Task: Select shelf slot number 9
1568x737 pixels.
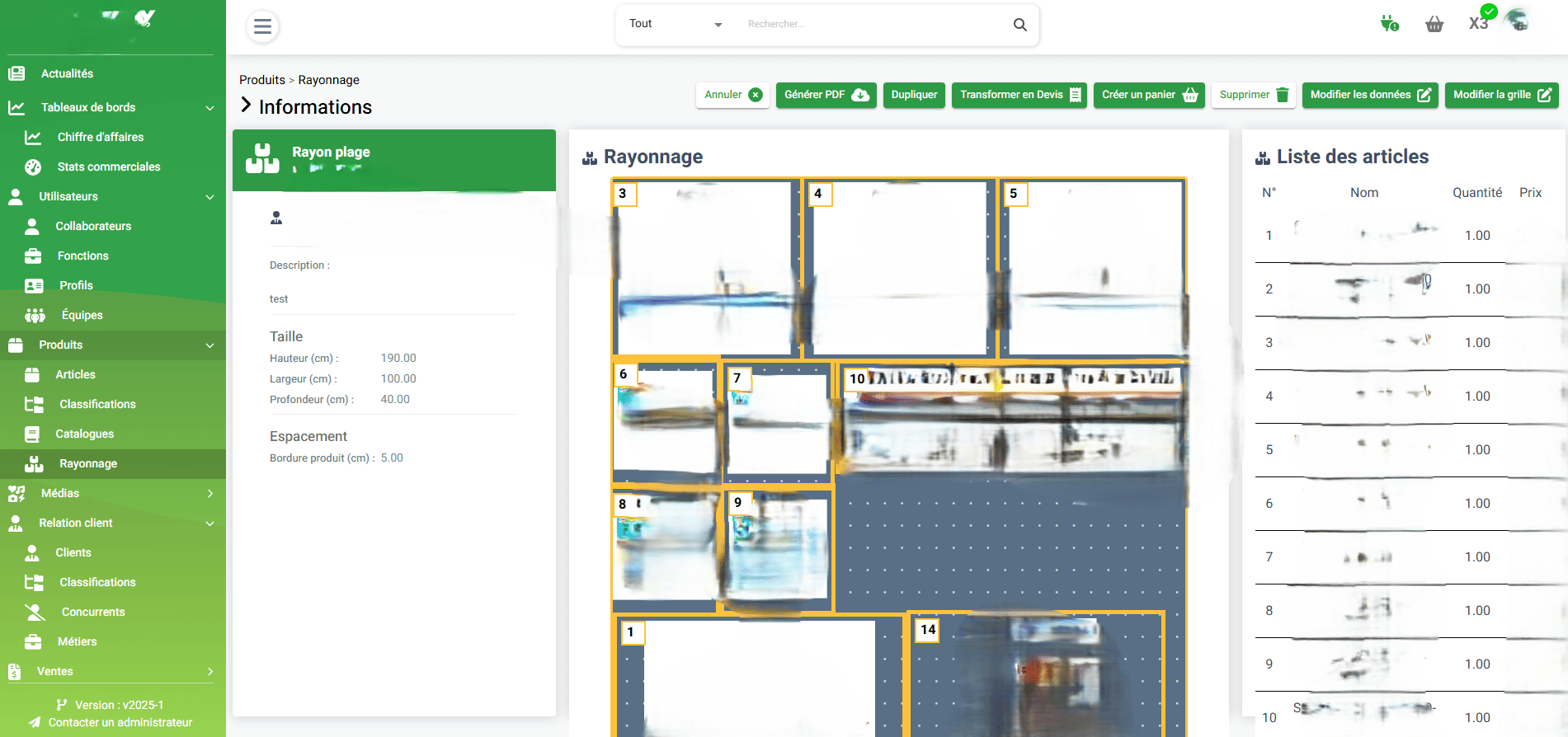Action: point(738,502)
